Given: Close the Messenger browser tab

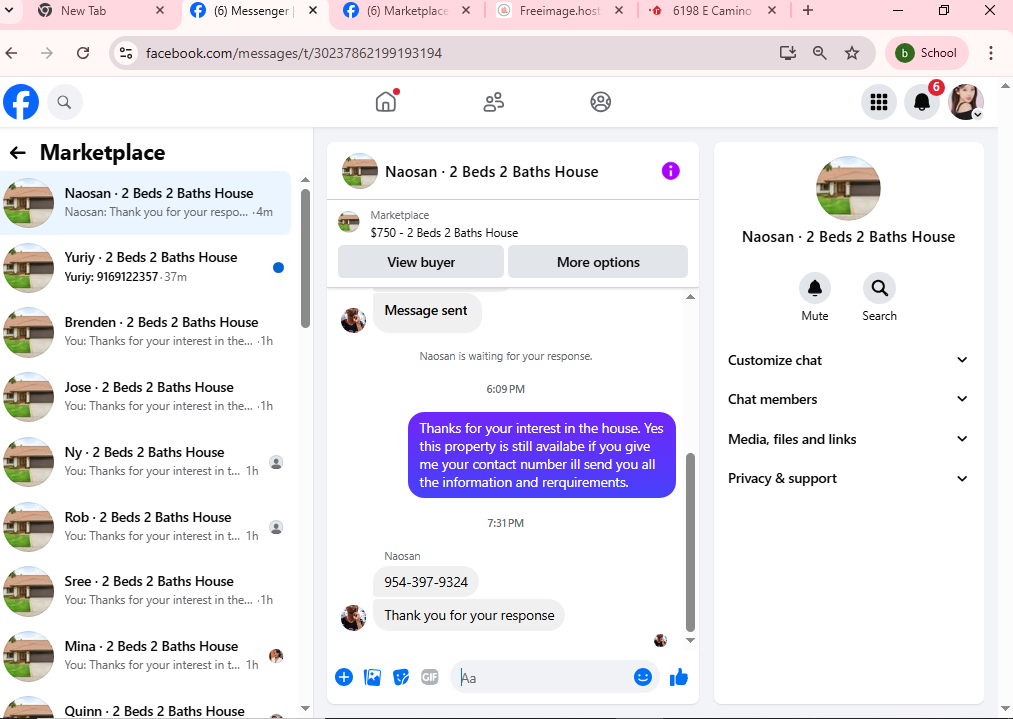Looking at the screenshot, I should (313, 11).
